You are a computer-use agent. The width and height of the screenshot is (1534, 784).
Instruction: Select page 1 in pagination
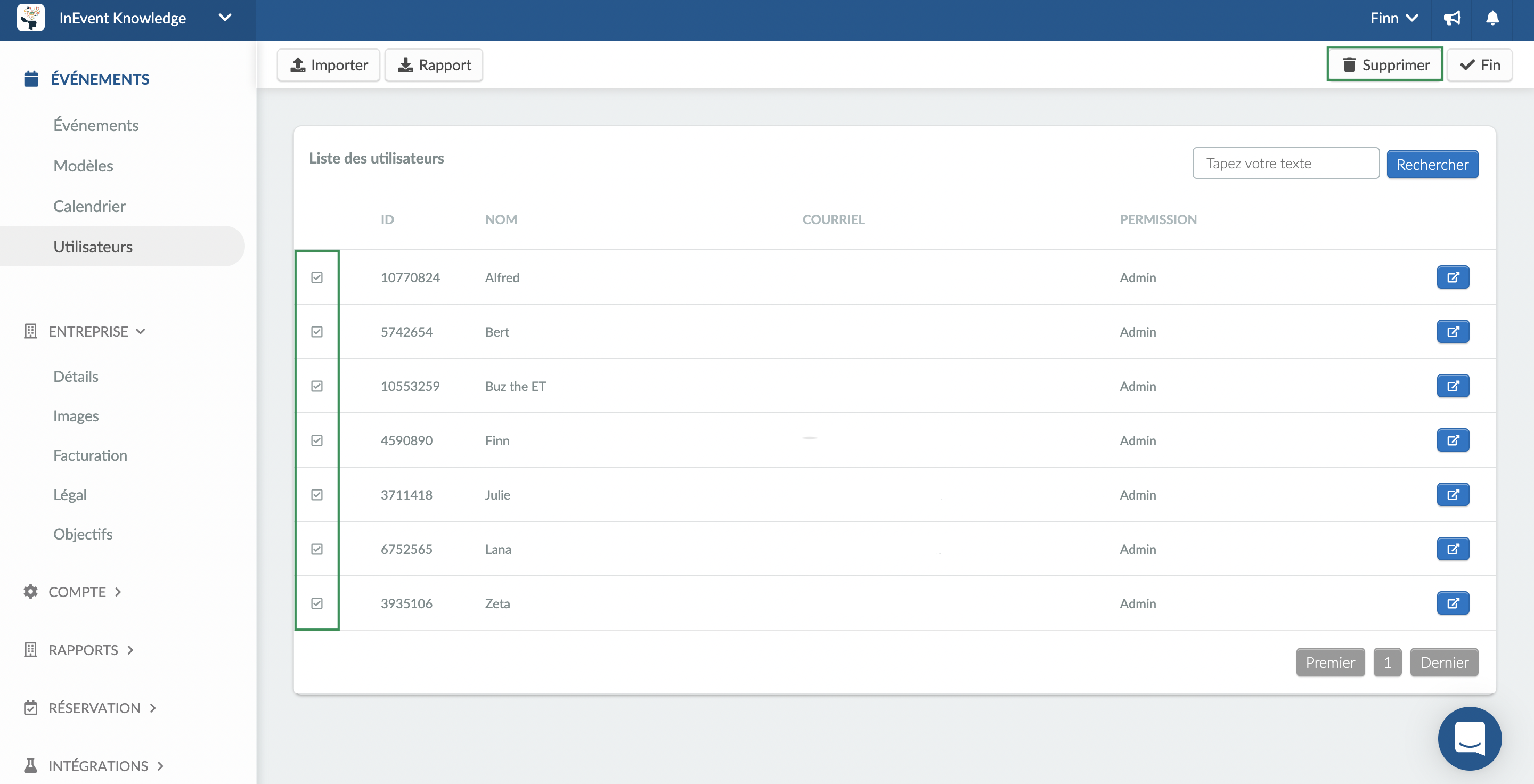click(x=1388, y=662)
